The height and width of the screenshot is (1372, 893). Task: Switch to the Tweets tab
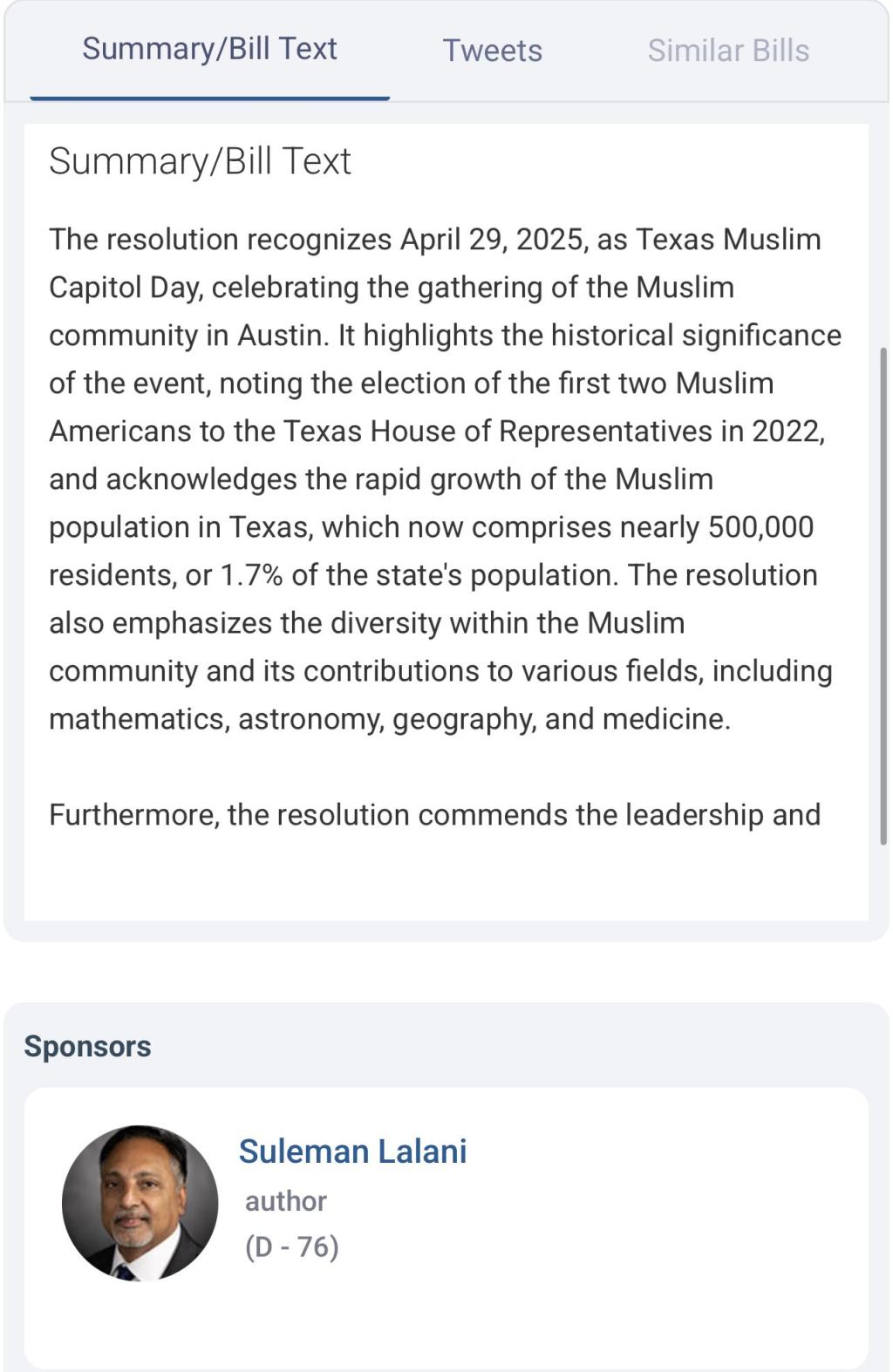pos(492,51)
